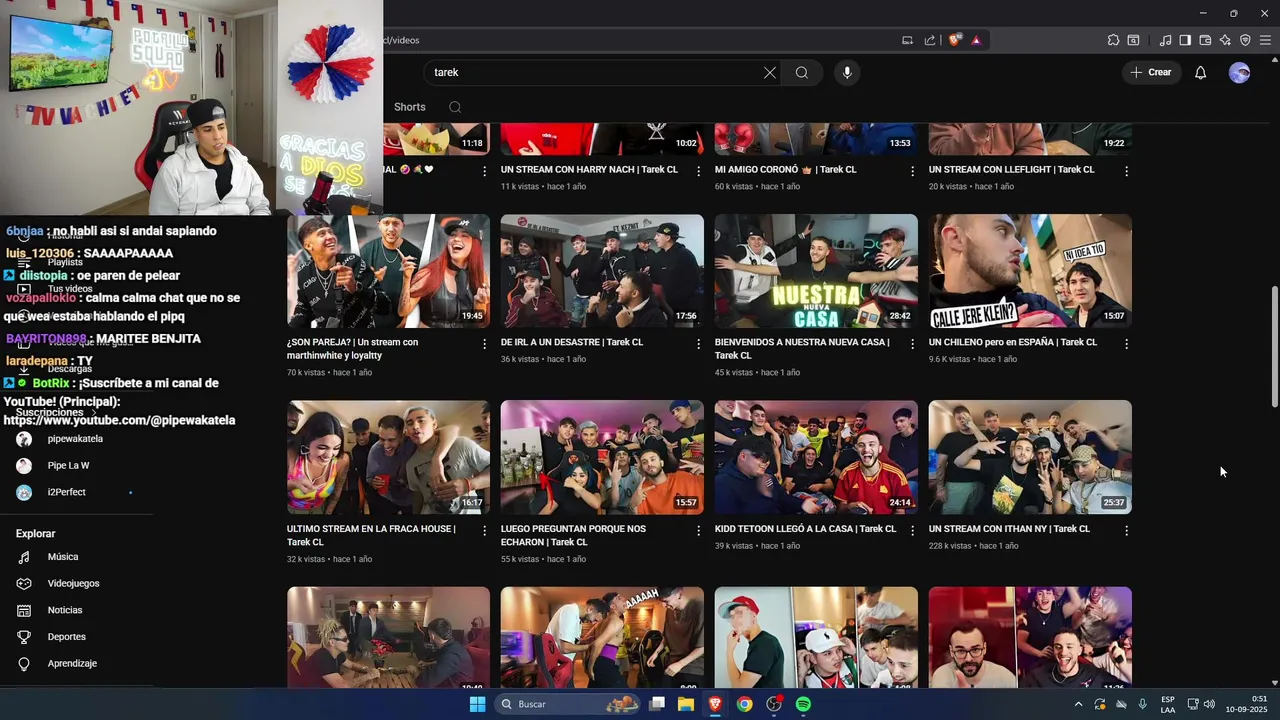Open File Explorer from the taskbar
This screenshot has width=1280, height=720.
686,704
